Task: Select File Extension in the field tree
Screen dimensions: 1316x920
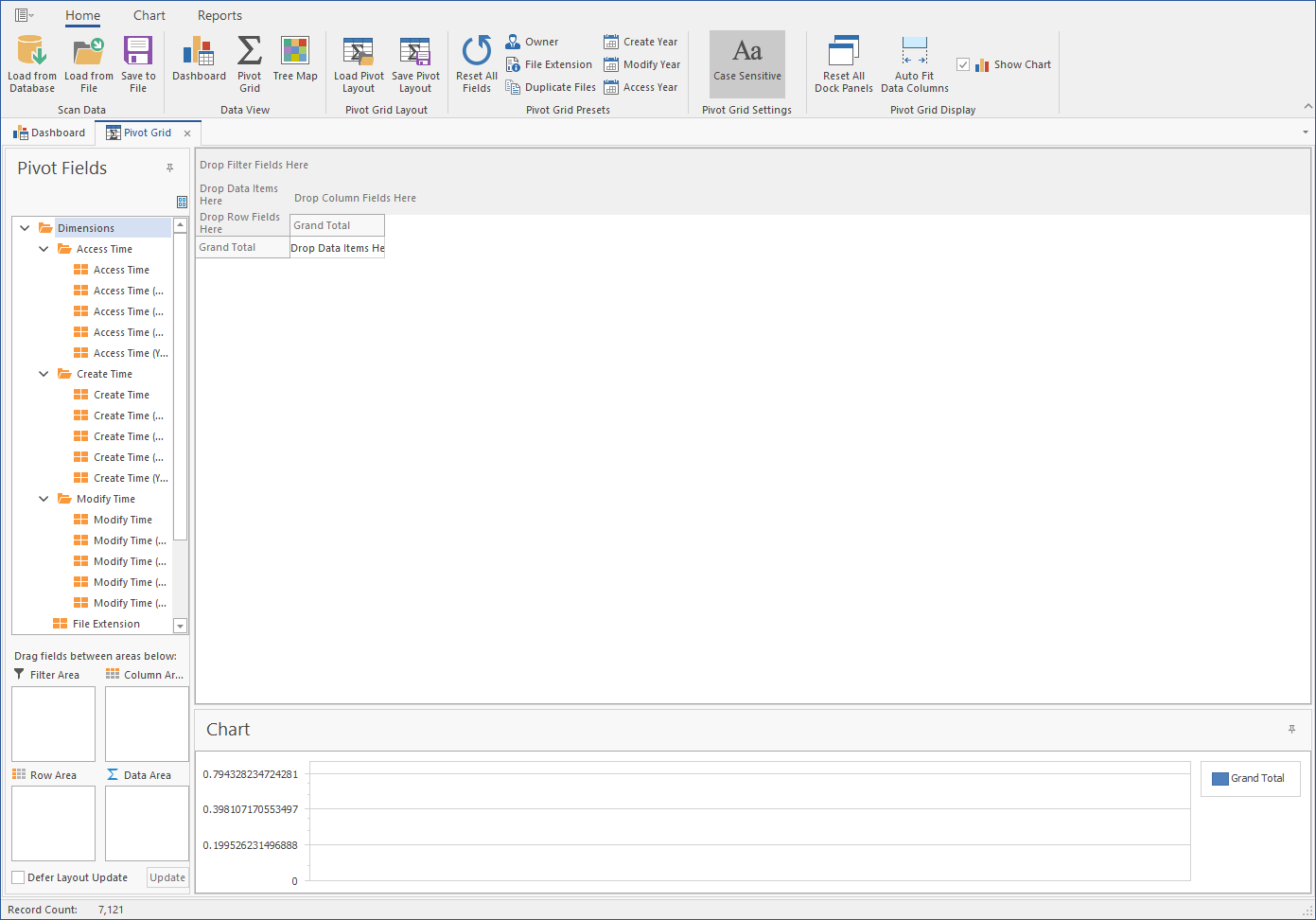Action: click(106, 624)
